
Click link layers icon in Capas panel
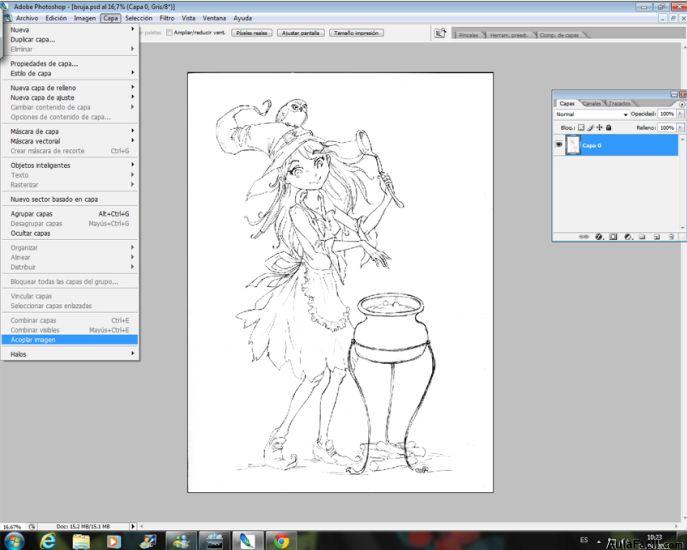tap(583, 237)
